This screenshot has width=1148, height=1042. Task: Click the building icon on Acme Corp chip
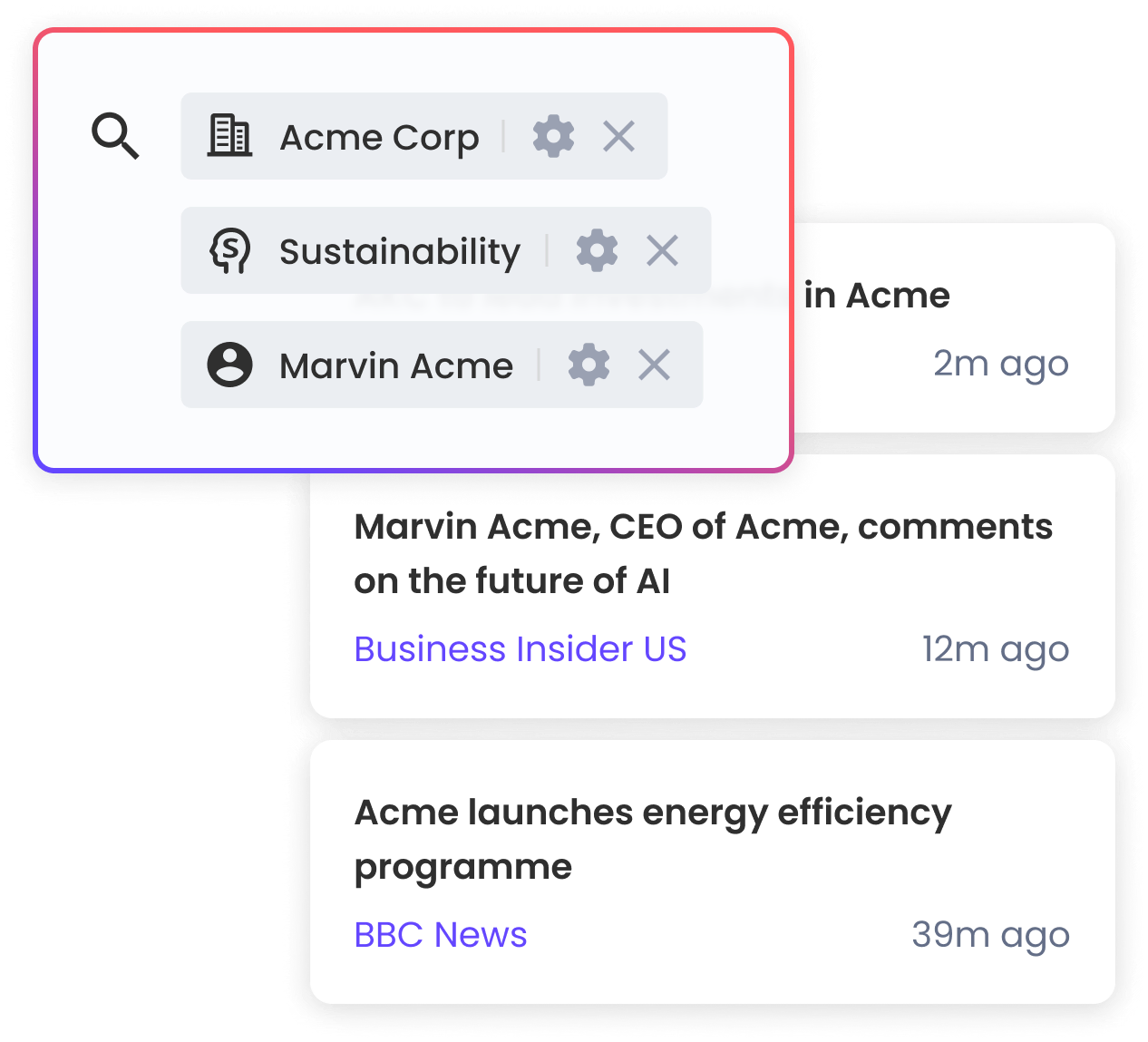pos(229,137)
